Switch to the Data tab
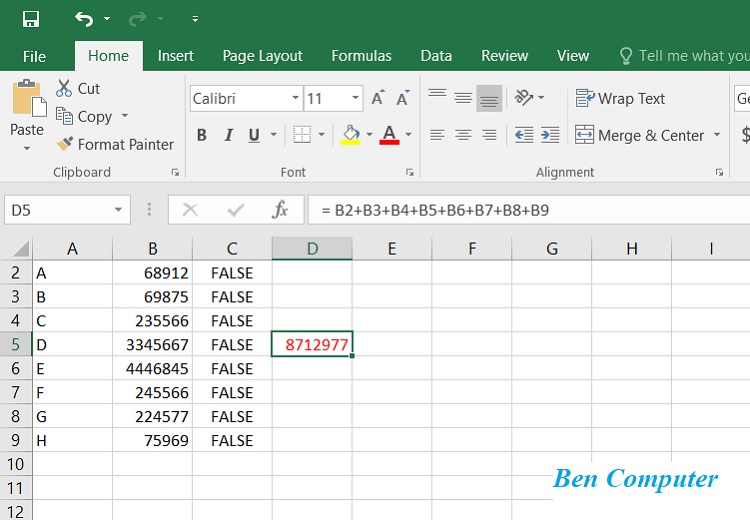The width and height of the screenshot is (750, 520). (436, 56)
